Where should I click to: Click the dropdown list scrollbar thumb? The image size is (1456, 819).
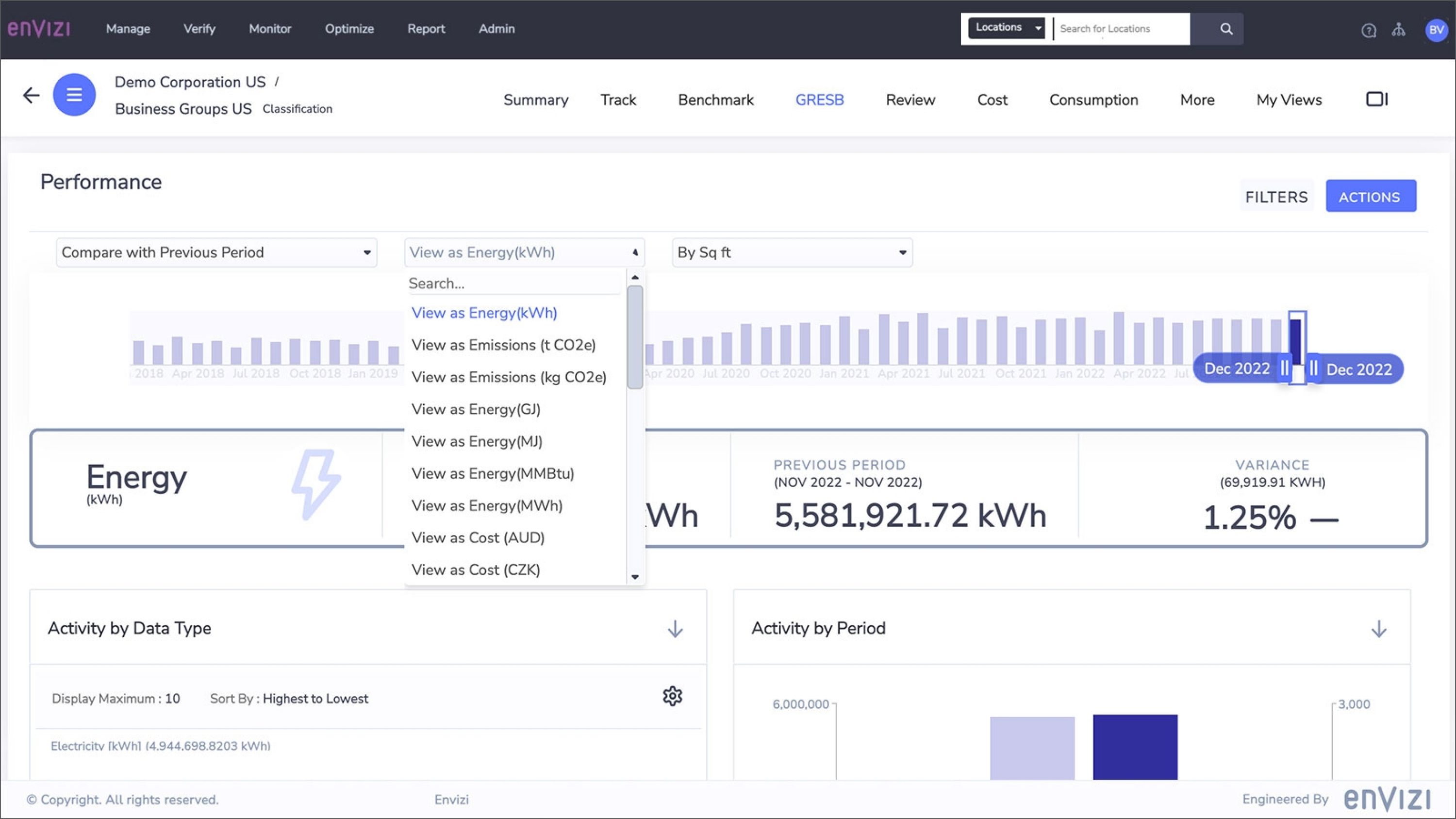tap(635, 337)
